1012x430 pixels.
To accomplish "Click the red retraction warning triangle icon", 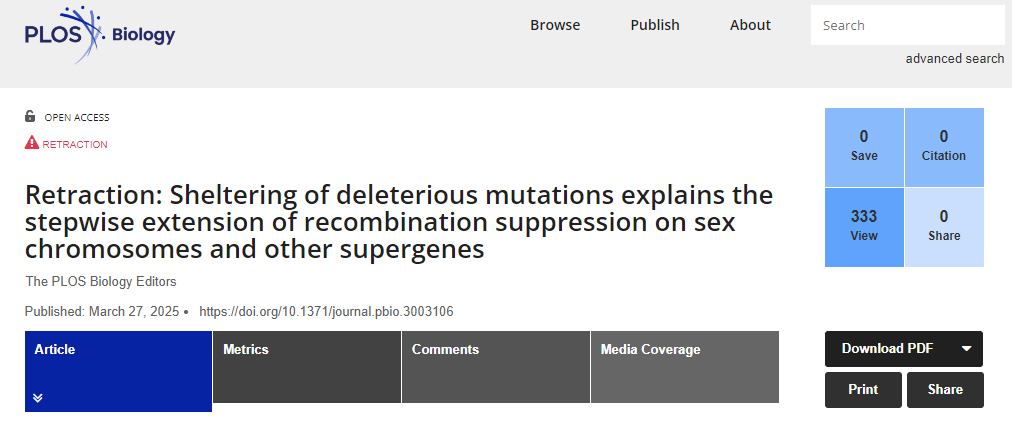I will point(32,143).
